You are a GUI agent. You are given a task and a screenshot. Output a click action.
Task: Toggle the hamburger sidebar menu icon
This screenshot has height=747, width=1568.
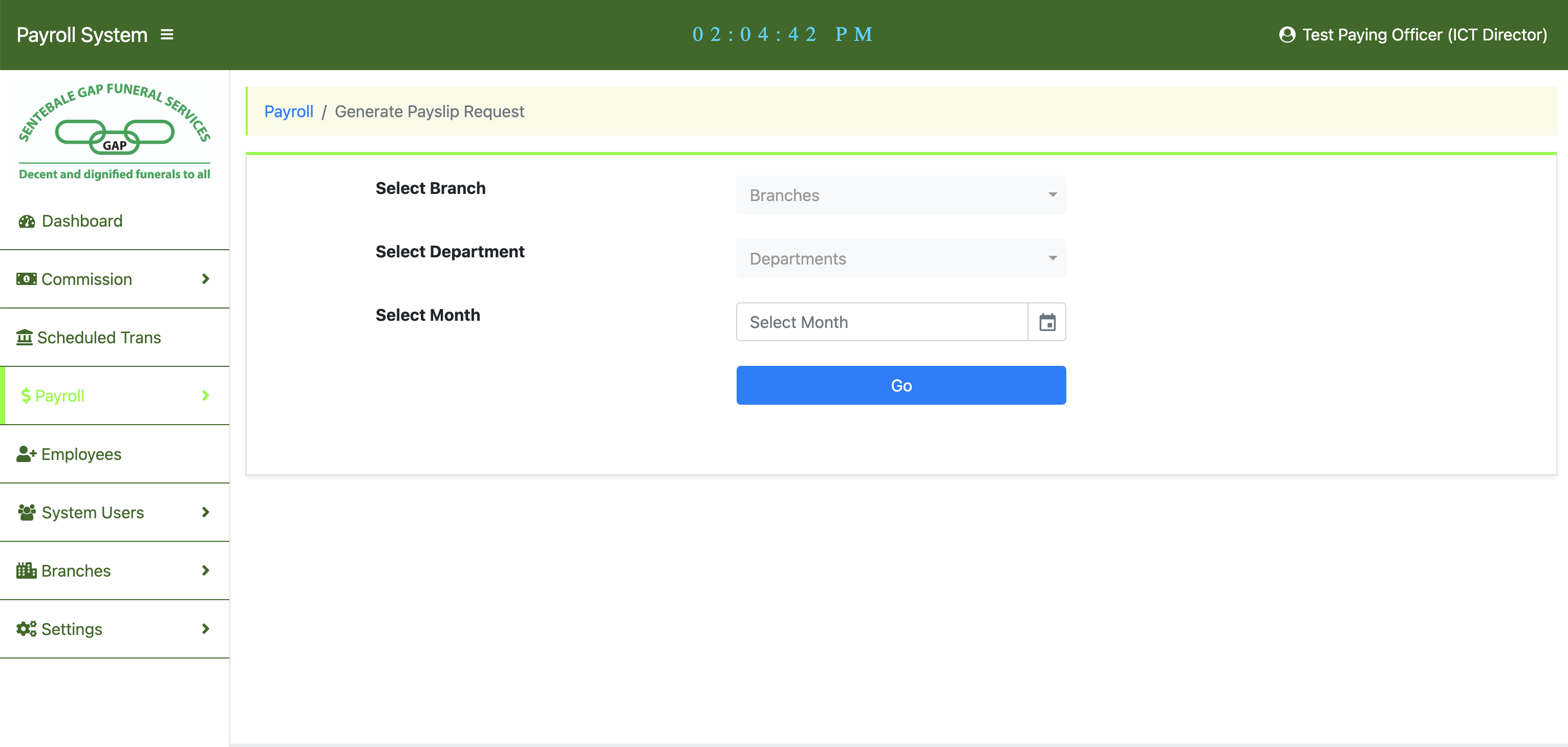[x=167, y=35]
